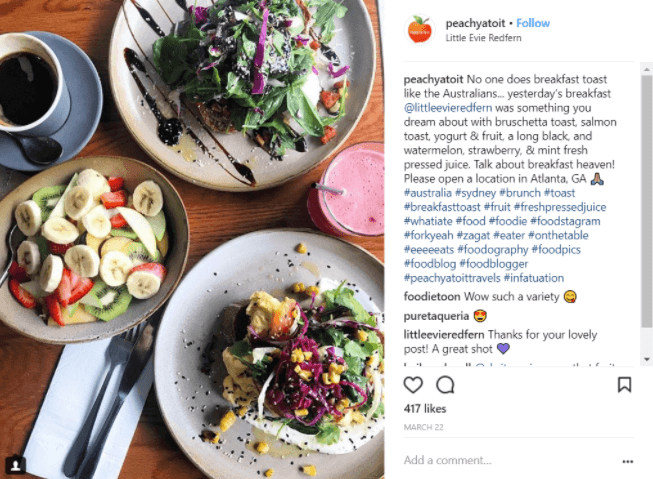Image resolution: width=653 pixels, height=479 pixels.
Task: View the 417 likes list
Action: pos(425,409)
